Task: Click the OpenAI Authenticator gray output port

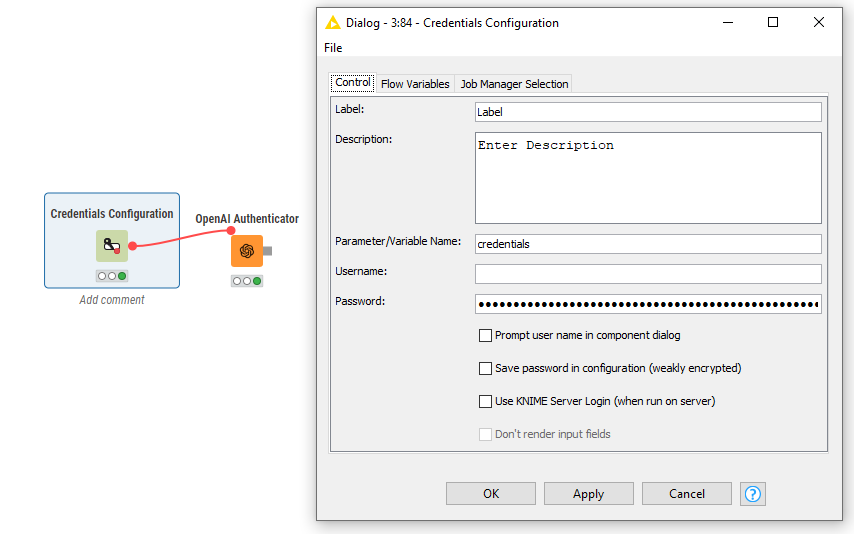Action: point(268,251)
